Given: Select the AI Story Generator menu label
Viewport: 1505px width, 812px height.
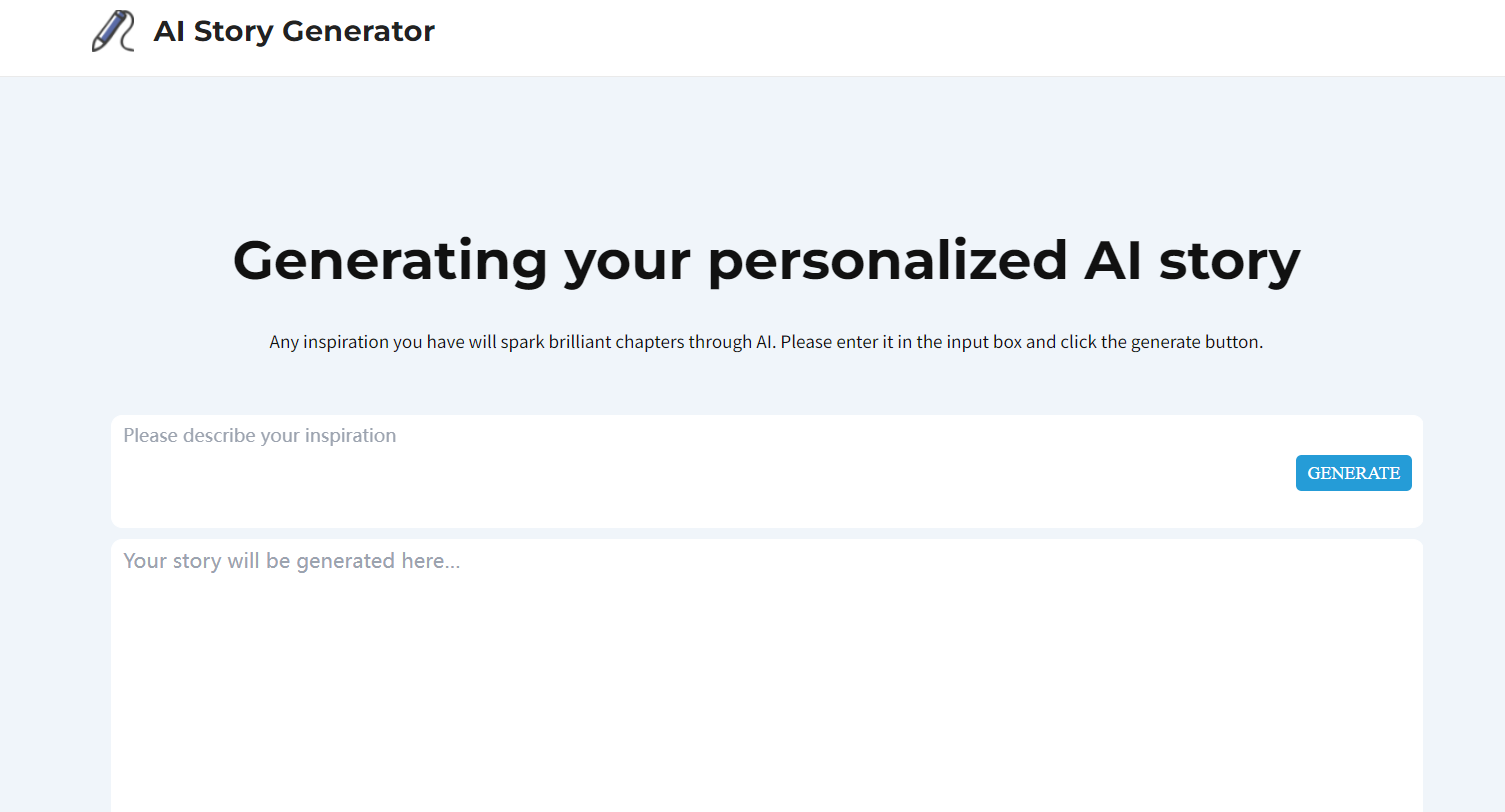Looking at the screenshot, I should tap(293, 31).
